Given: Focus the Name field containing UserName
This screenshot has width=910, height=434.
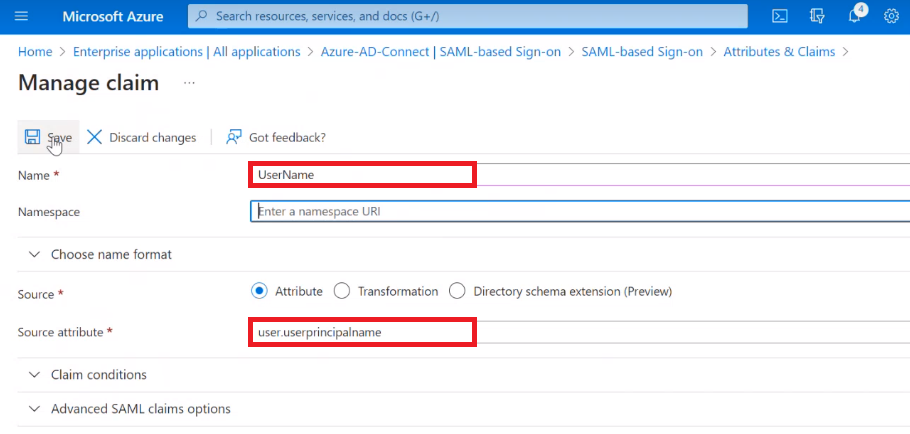Looking at the screenshot, I should (580, 175).
